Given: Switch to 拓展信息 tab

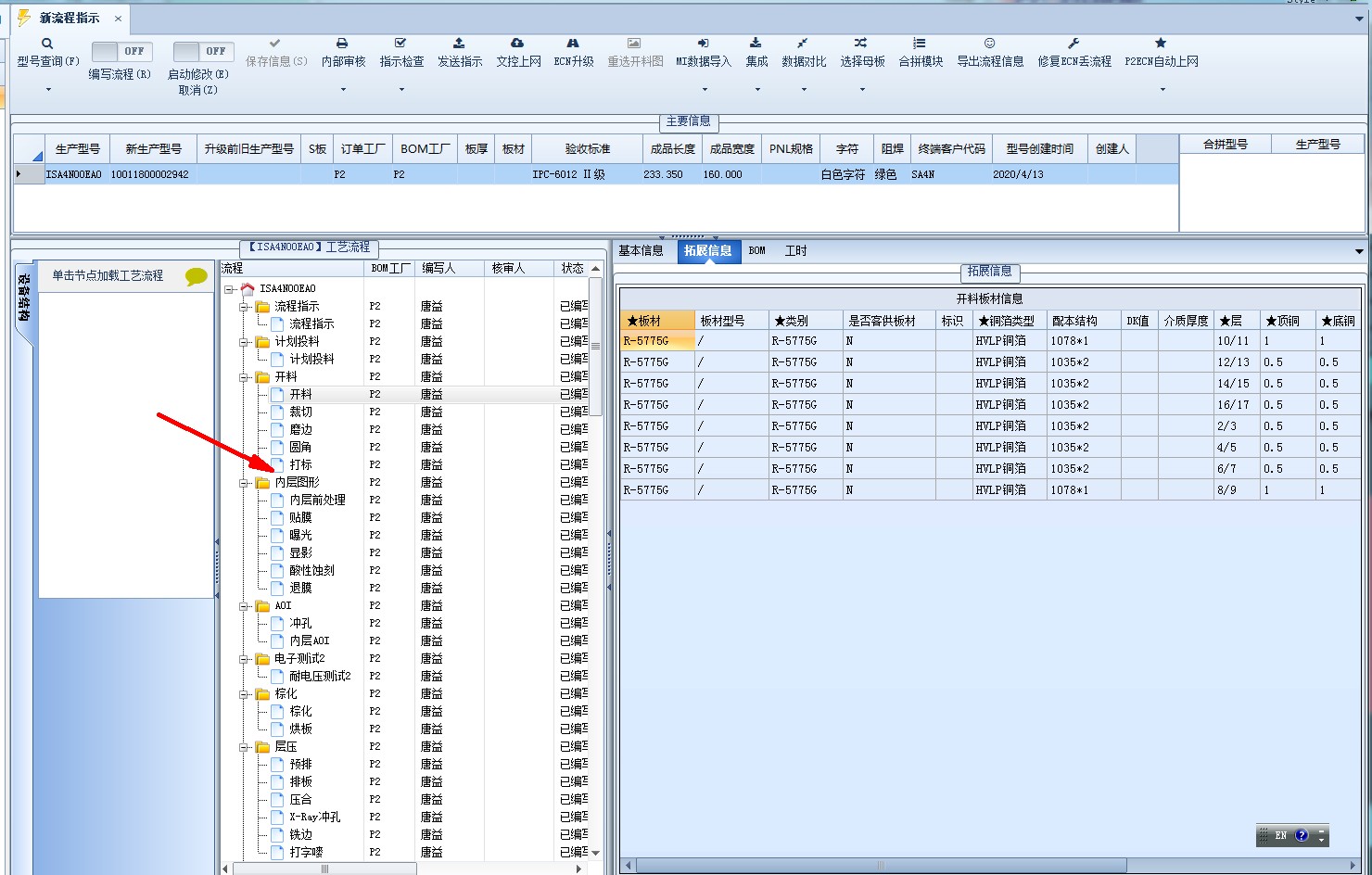Looking at the screenshot, I should tap(708, 251).
